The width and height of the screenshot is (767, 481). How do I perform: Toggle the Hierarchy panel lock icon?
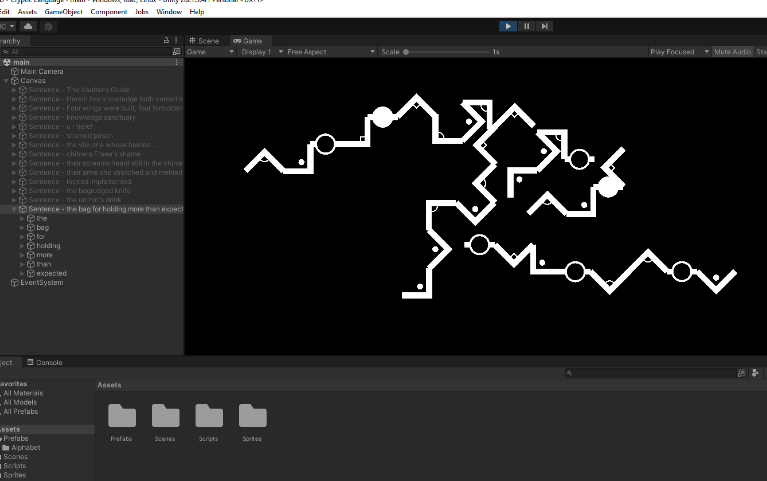166,41
